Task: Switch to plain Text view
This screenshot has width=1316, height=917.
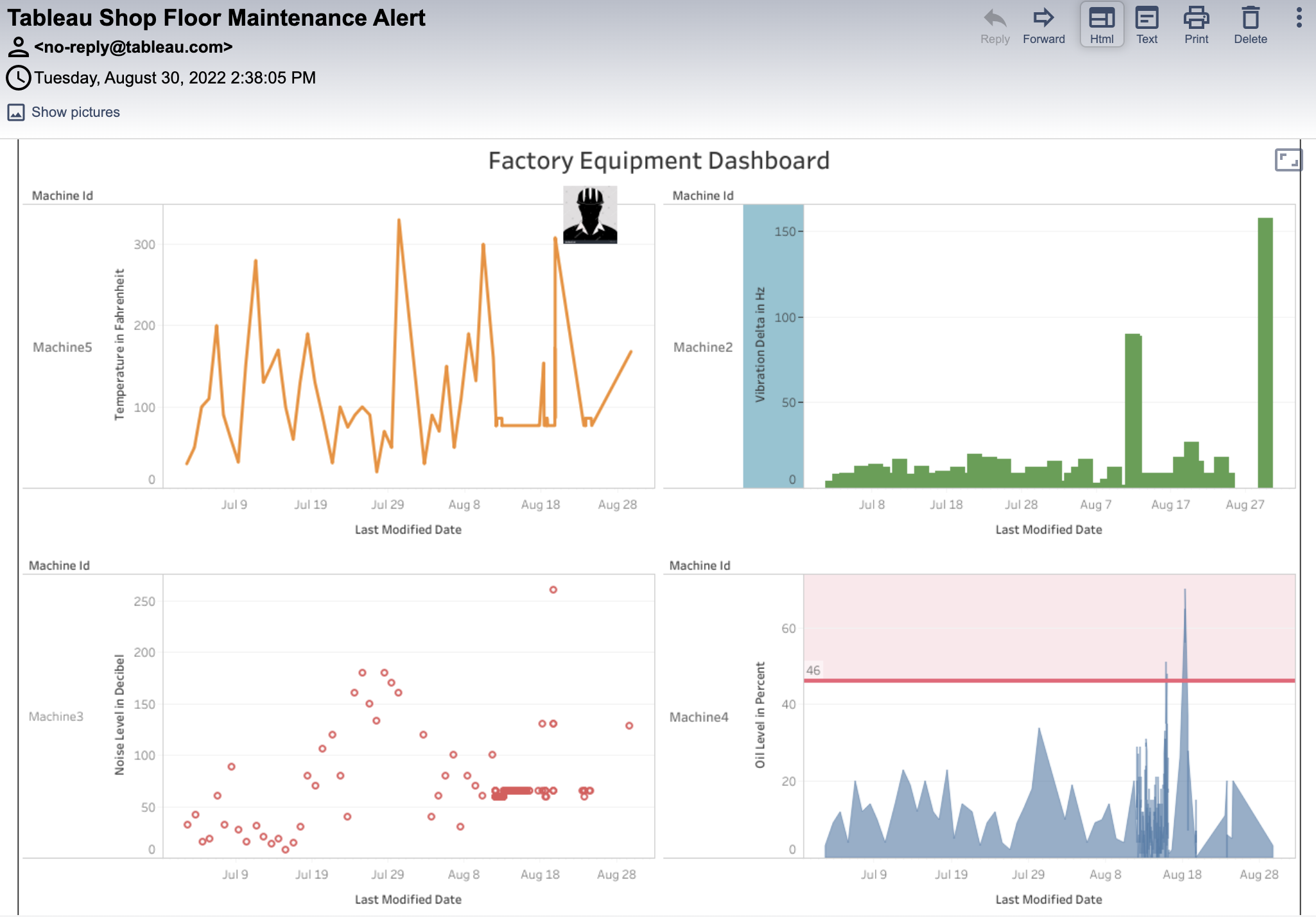Action: tap(1147, 27)
